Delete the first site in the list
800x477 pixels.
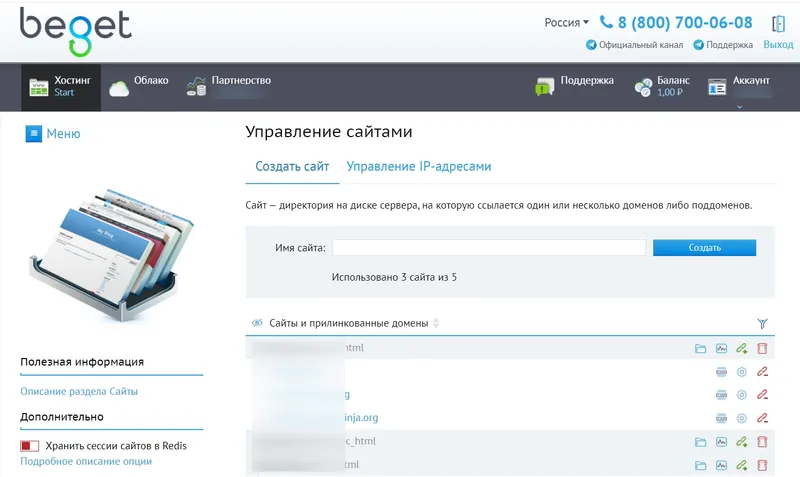762,348
